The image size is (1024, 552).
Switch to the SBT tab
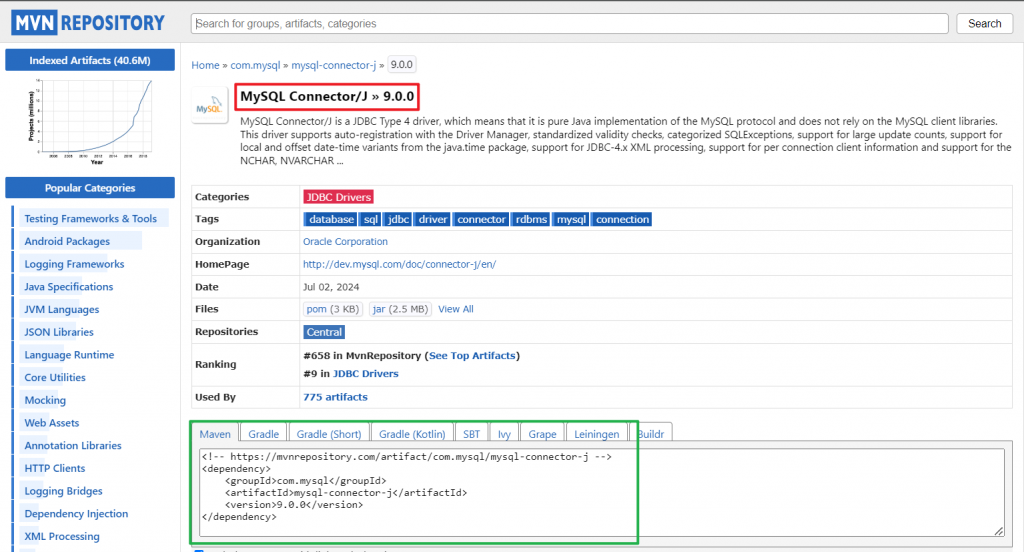pos(472,434)
